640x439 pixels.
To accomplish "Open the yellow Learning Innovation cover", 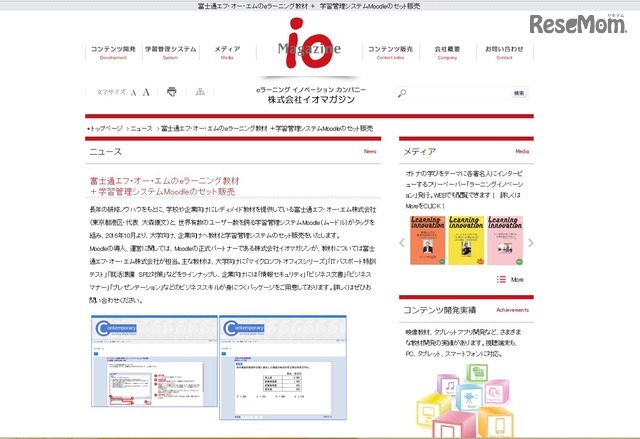I will click(466, 241).
